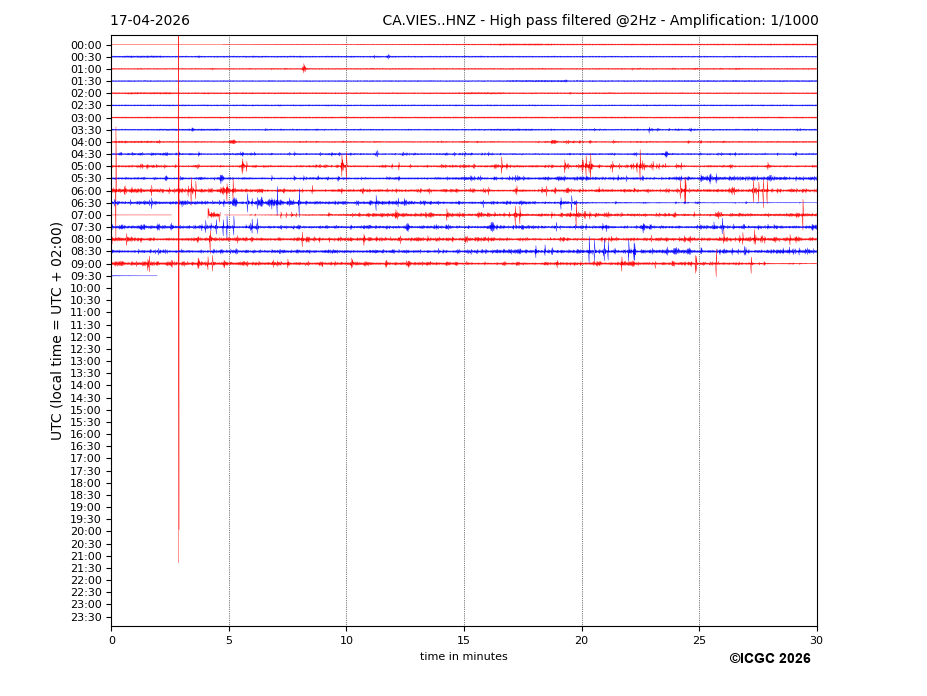Click the 0 minute x-axis tick label
This screenshot has height=696, width=927.
(112, 640)
